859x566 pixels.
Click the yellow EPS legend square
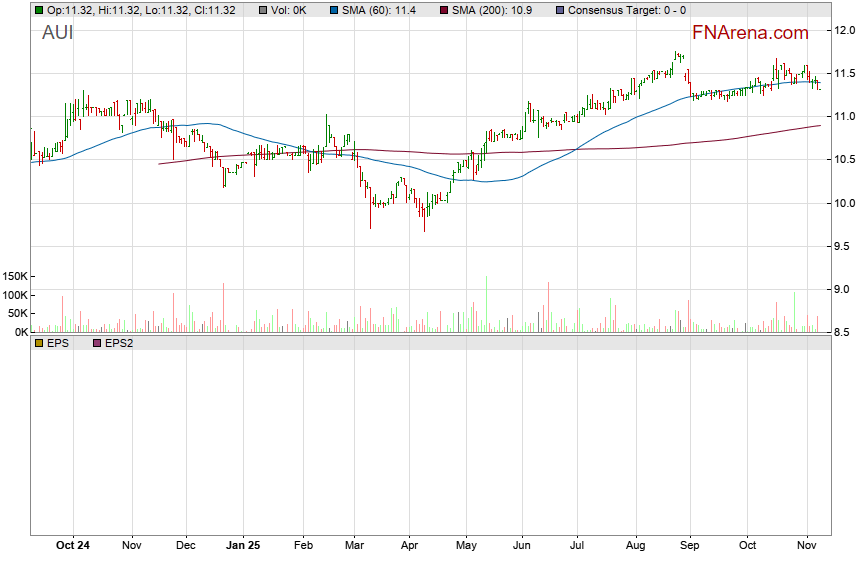[x=39, y=343]
